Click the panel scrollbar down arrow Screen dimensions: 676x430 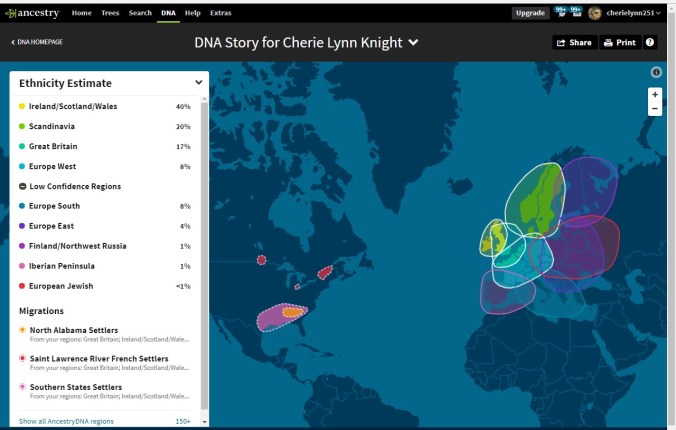point(204,422)
